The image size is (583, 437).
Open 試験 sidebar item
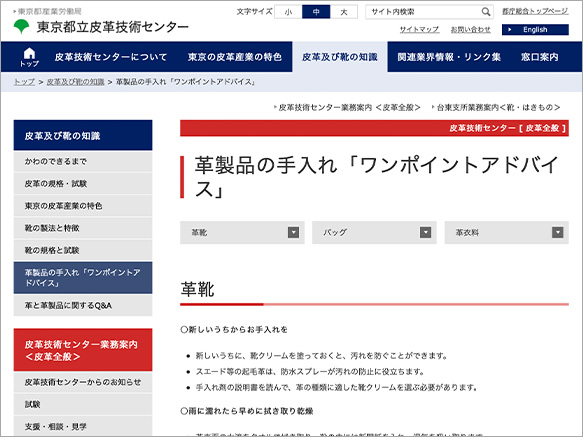[x=83, y=405]
